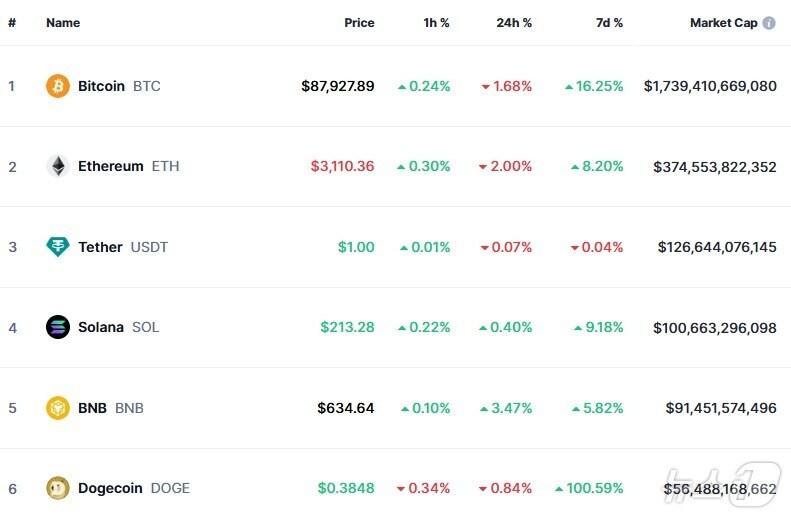Screen dimensions: 791x519
Task: Click the BNB logo icon
Action: click(58, 408)
